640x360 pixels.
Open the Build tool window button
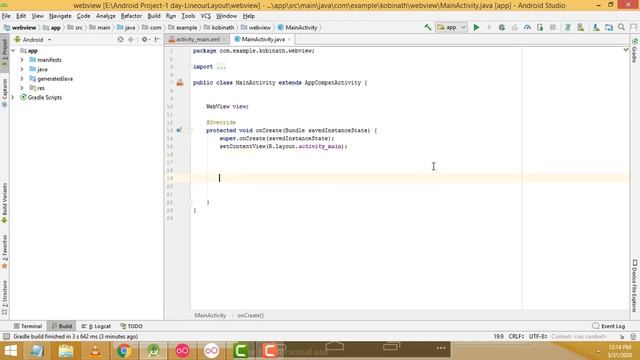click(x=62, y=326)
